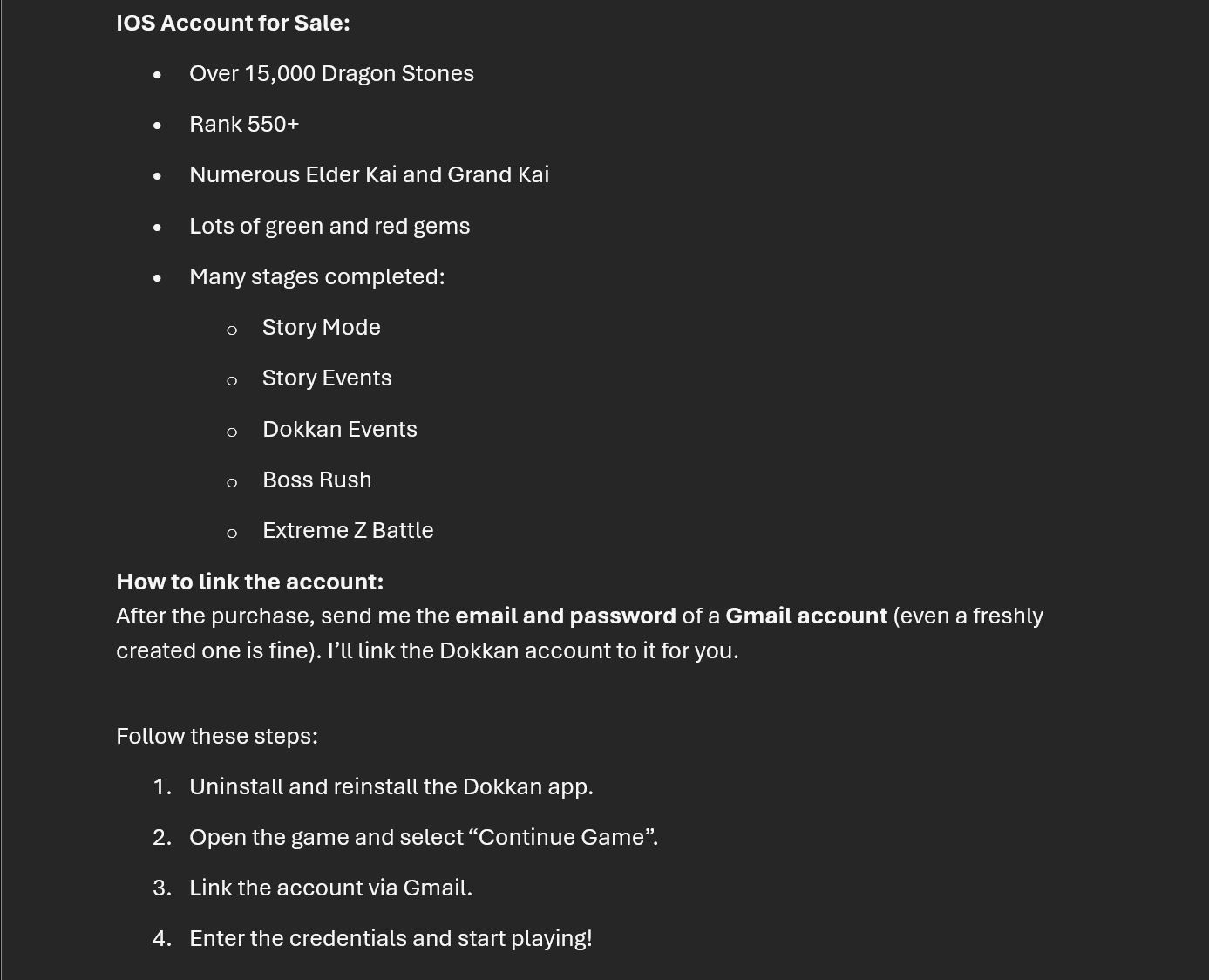Click the "Story Mode" sub-bullet

click(321, 328)
